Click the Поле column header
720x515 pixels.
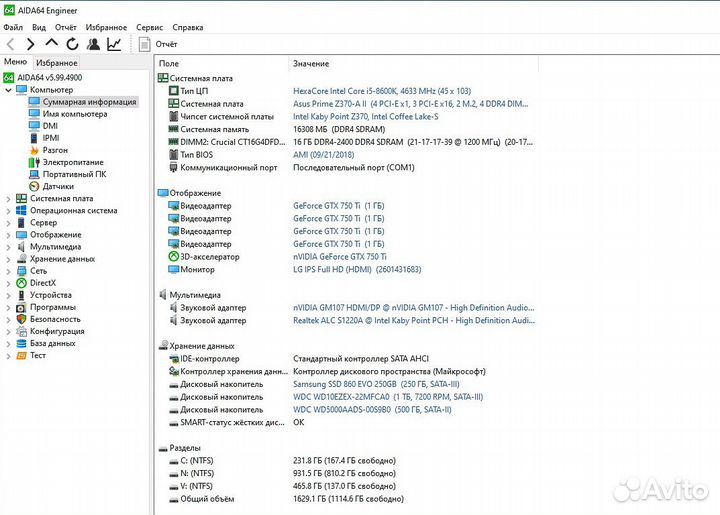click(221, 63)
